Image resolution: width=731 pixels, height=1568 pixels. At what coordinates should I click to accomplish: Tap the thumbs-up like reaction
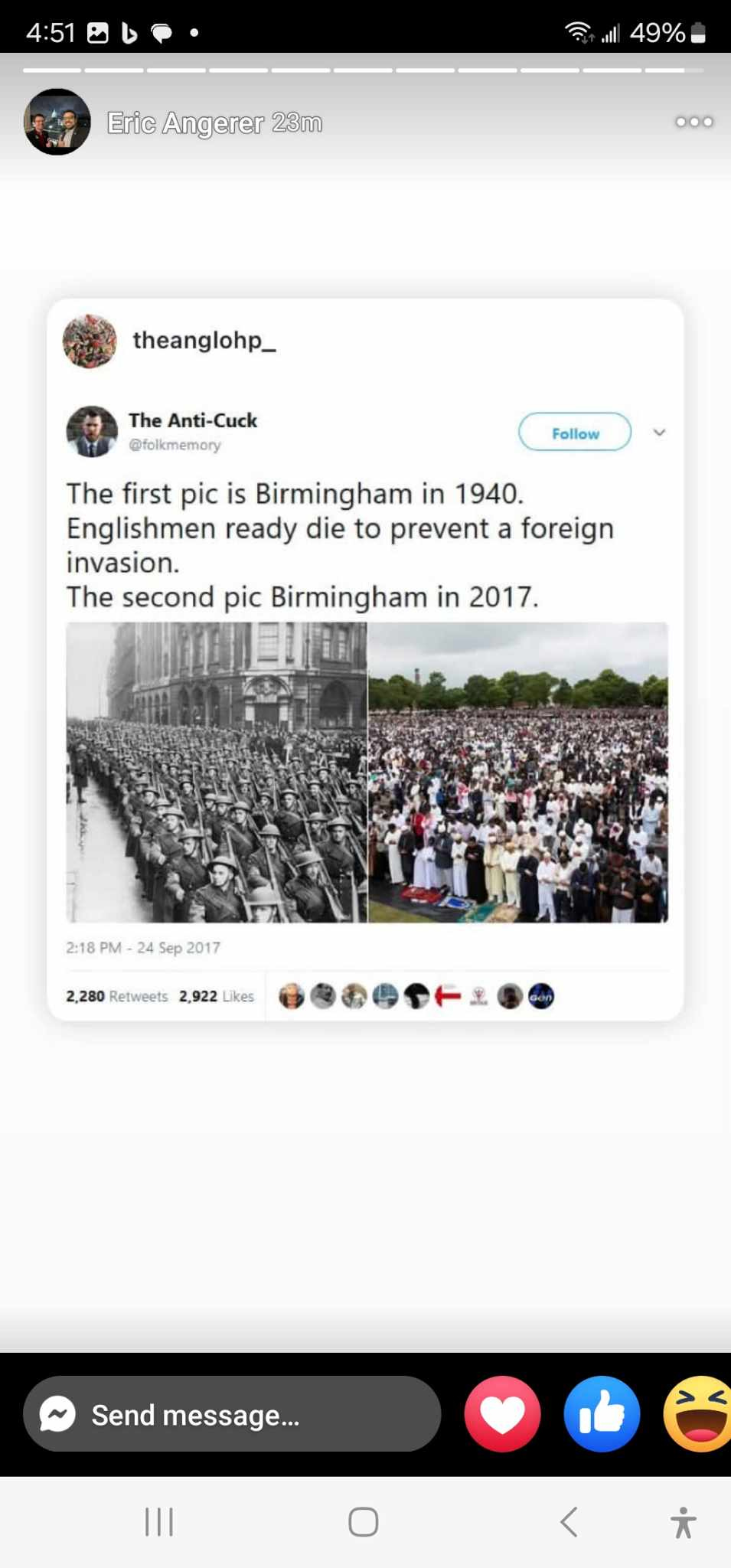[602, 1413]
